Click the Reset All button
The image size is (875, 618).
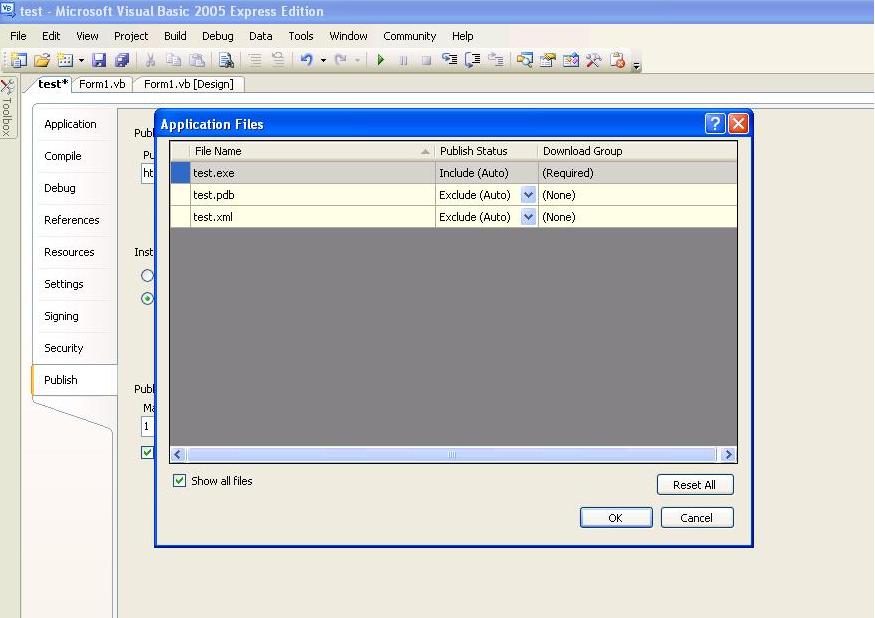click(x=695, y=484)
